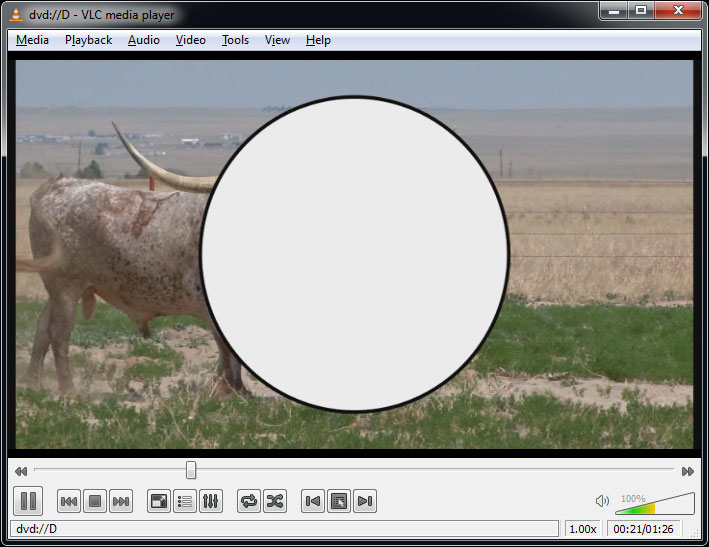Open the DVD menu icon
The height and width of the screenshot is (547, 709).
339,501
